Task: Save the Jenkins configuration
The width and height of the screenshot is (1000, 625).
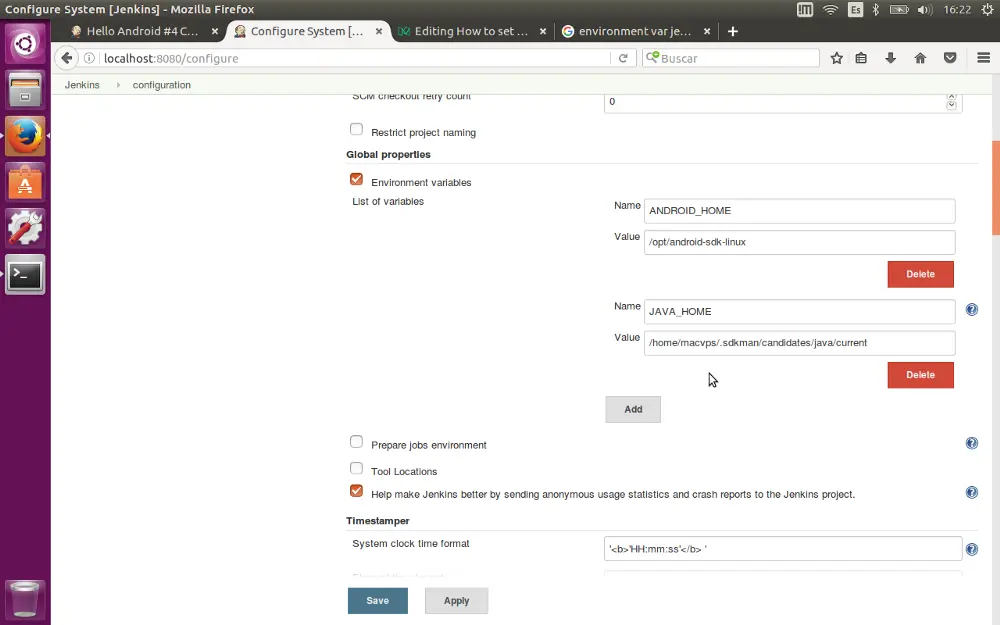Action: (x=378, y=601)
